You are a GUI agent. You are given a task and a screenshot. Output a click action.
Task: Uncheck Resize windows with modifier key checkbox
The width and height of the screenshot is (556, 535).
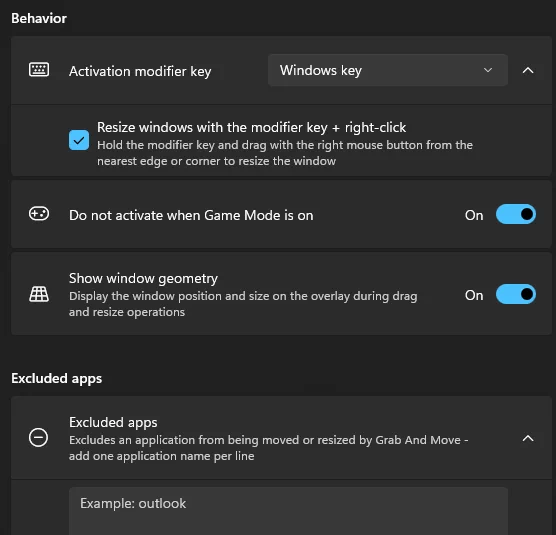click(x=79, y=140)
